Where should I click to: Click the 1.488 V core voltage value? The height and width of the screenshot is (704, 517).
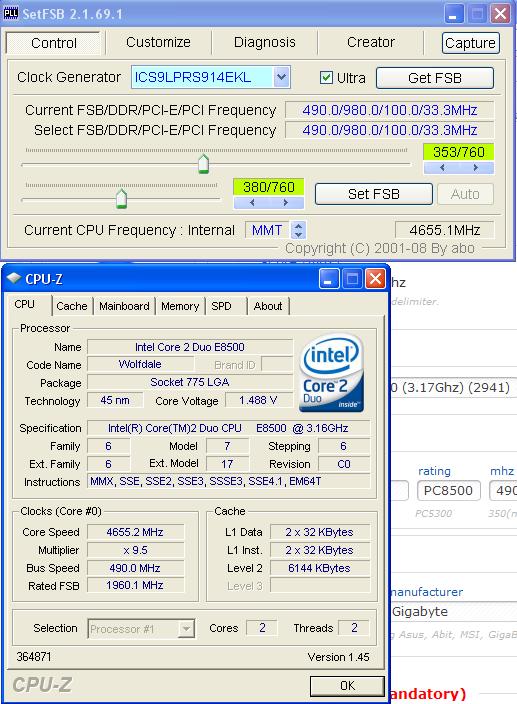coord(258,400)
